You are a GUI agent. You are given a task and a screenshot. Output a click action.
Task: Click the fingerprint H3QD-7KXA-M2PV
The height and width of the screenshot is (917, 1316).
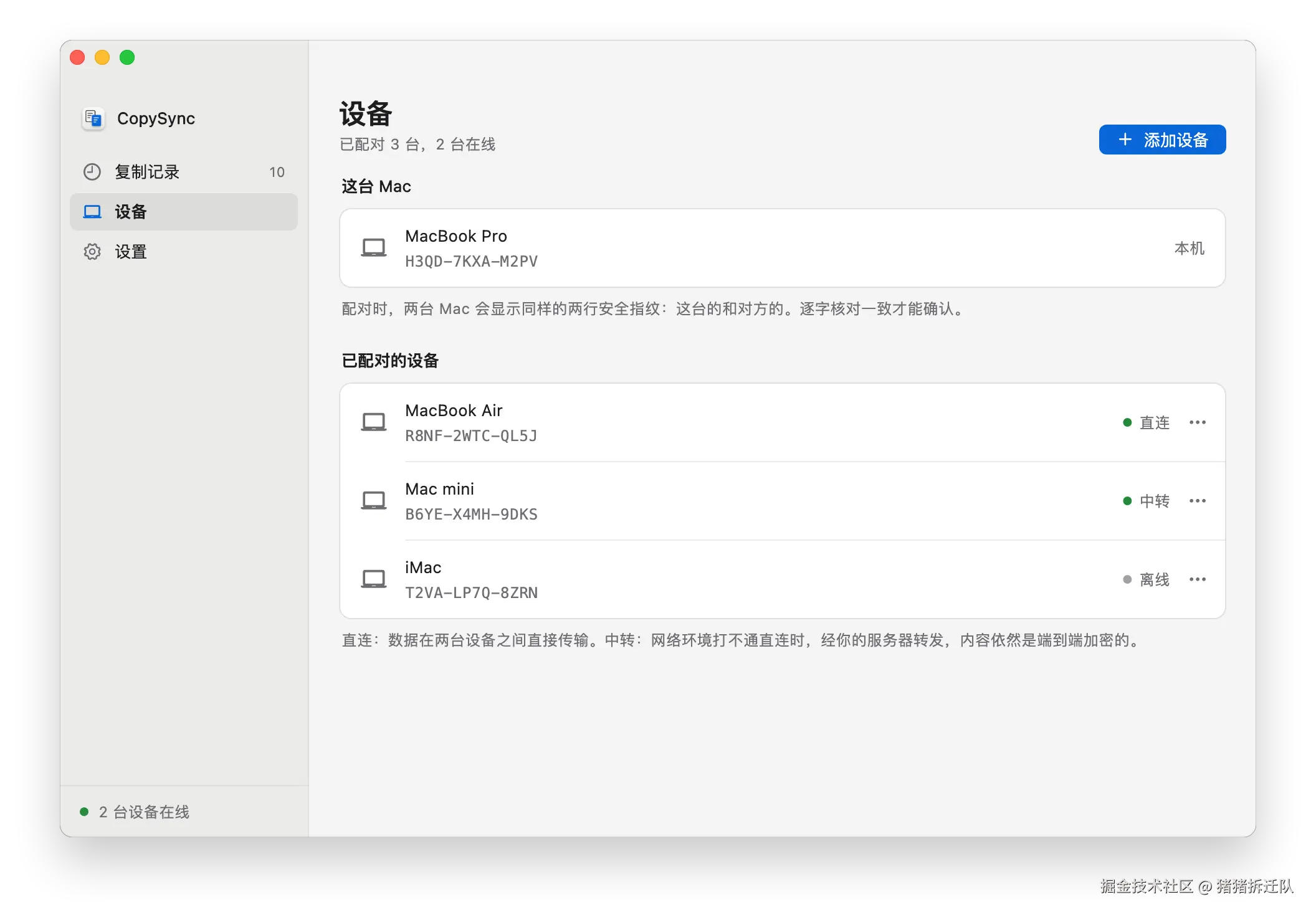pyautogui.click(x=471, y=262)
